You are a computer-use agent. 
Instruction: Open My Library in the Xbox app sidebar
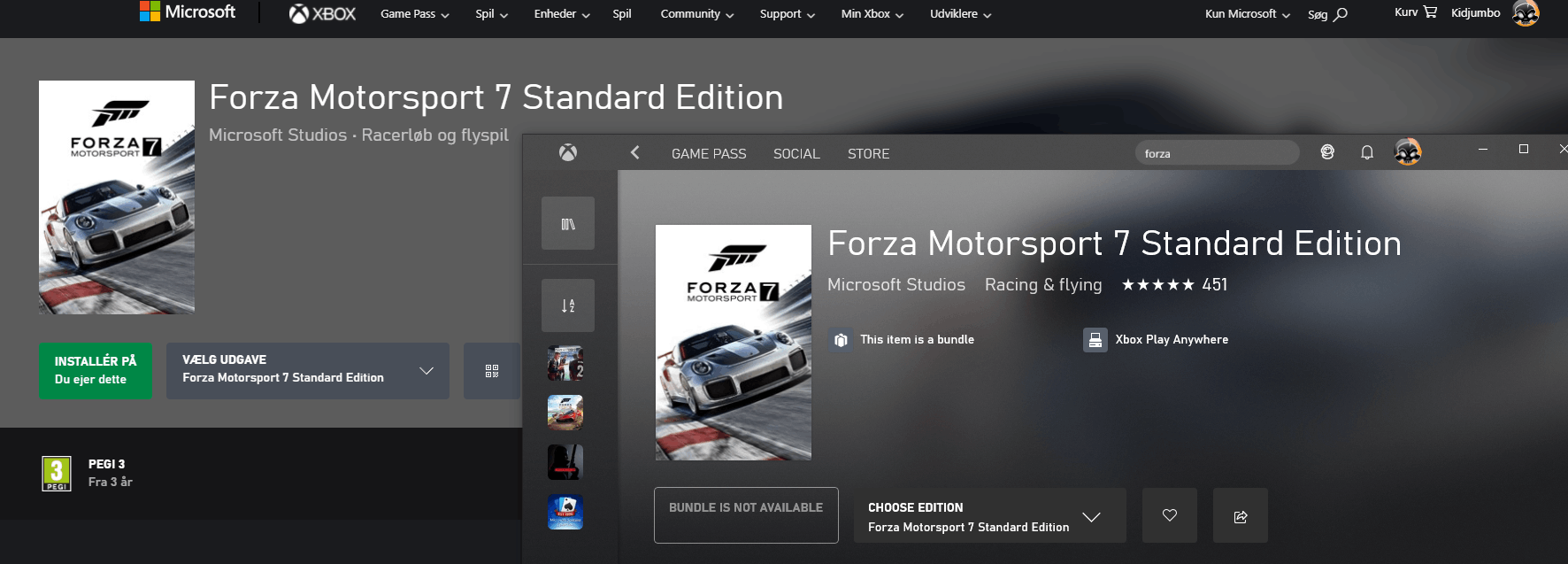click(x=568, y=223)
